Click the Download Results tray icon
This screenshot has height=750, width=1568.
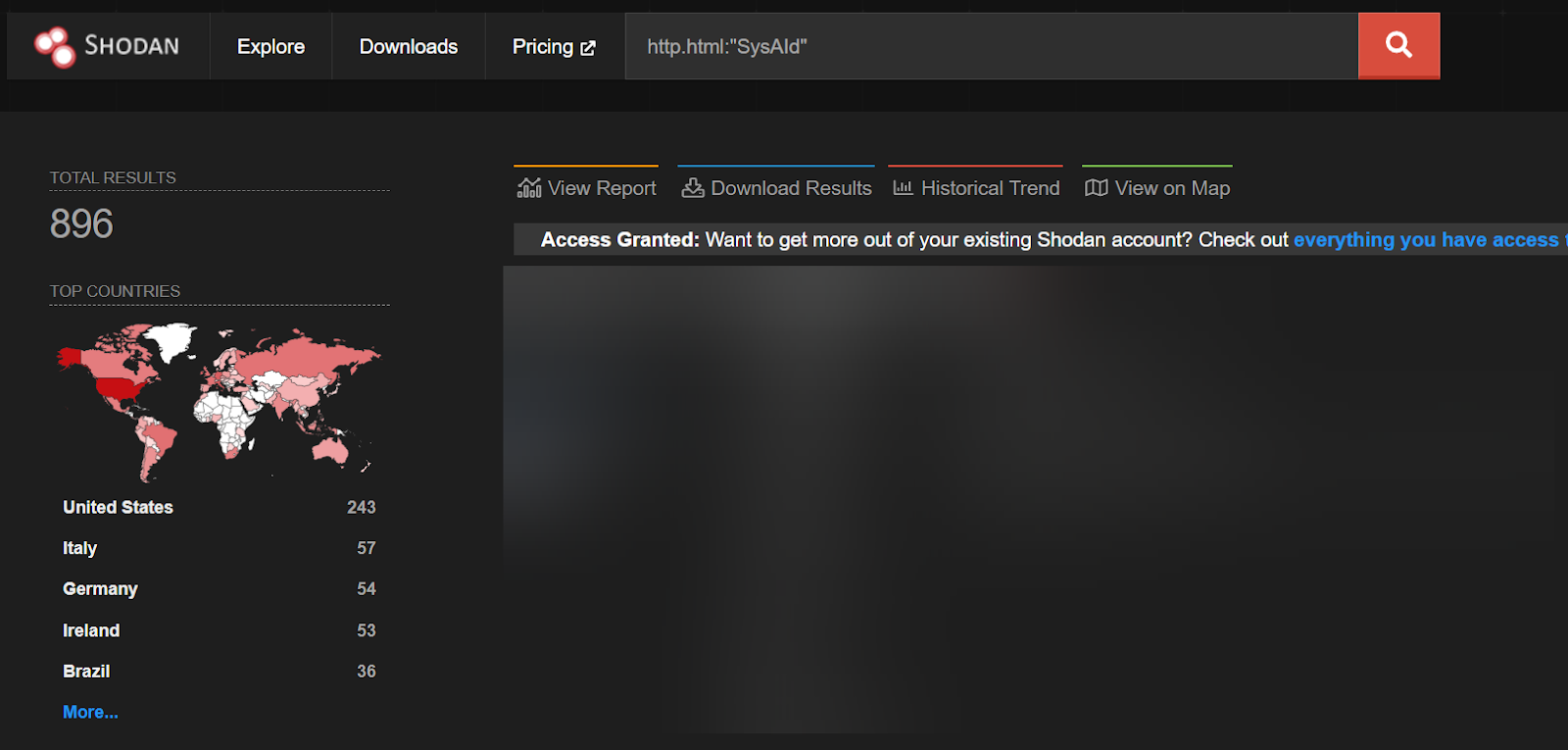[693, 187]
